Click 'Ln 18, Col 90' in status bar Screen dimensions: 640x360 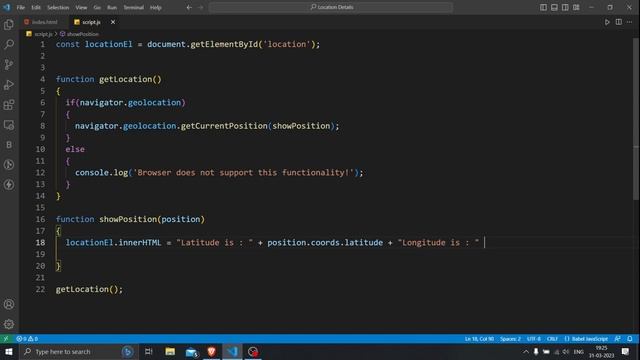coord(479,339)
